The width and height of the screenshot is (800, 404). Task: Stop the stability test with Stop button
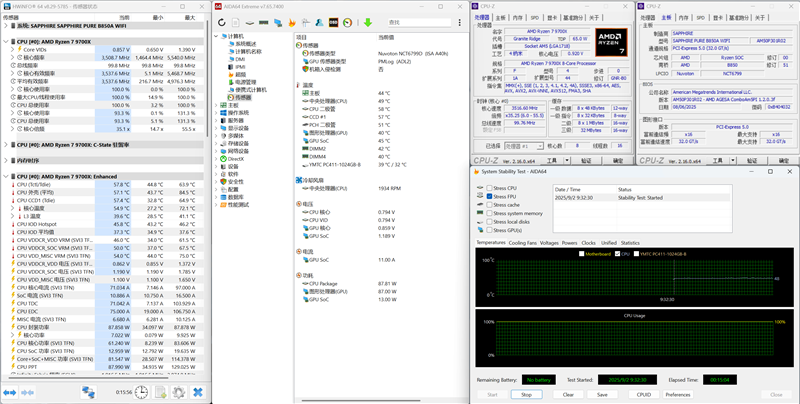point(527,394)
